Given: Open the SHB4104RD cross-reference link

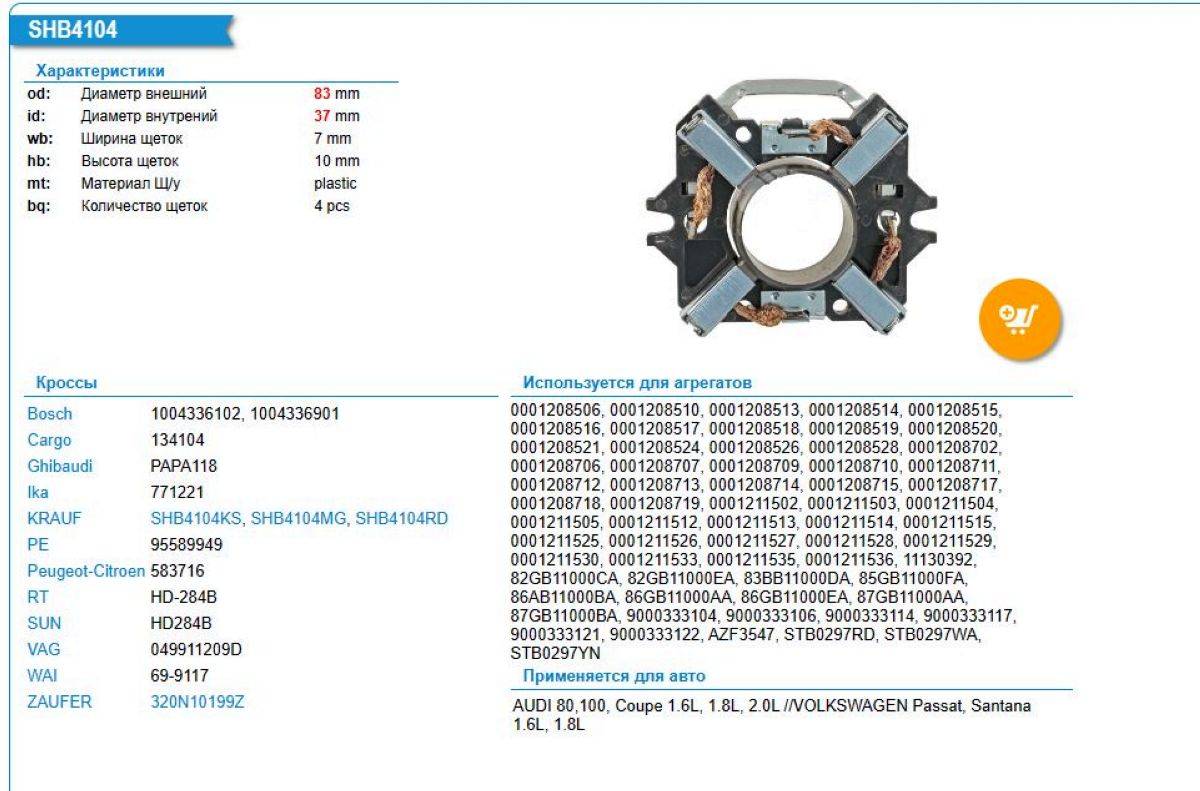Looking at the screenshot, I should pyautogui.click(x=402, y=518).
